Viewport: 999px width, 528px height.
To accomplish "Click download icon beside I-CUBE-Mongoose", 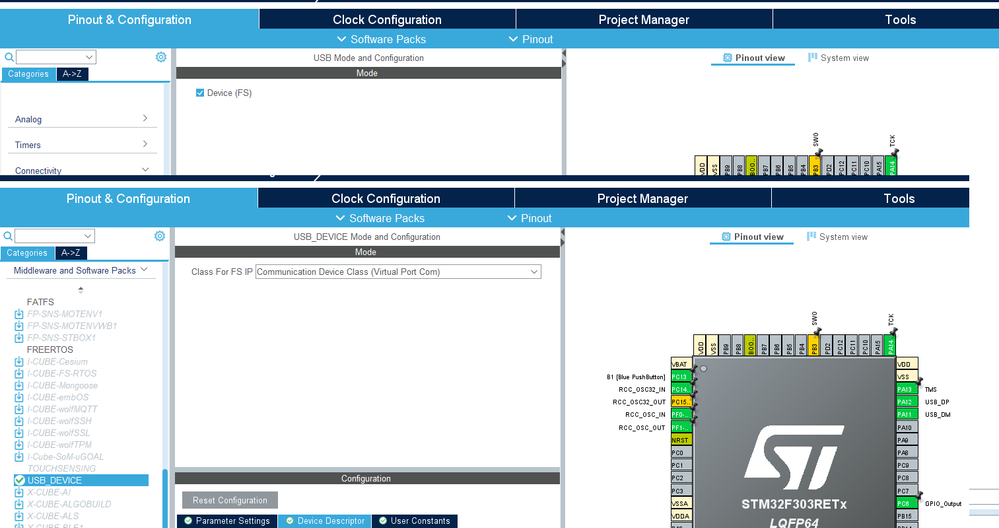I will coord(19,385).
